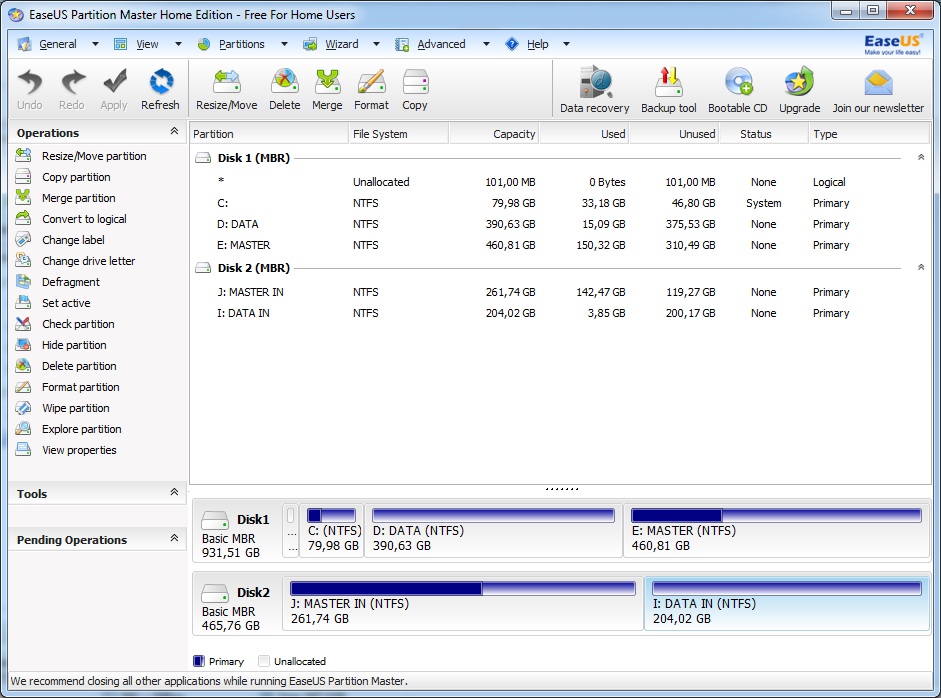Screen dimensions: 941x698
Task: Click the Wipe partition sidebar icon
Action: [23, 408]
